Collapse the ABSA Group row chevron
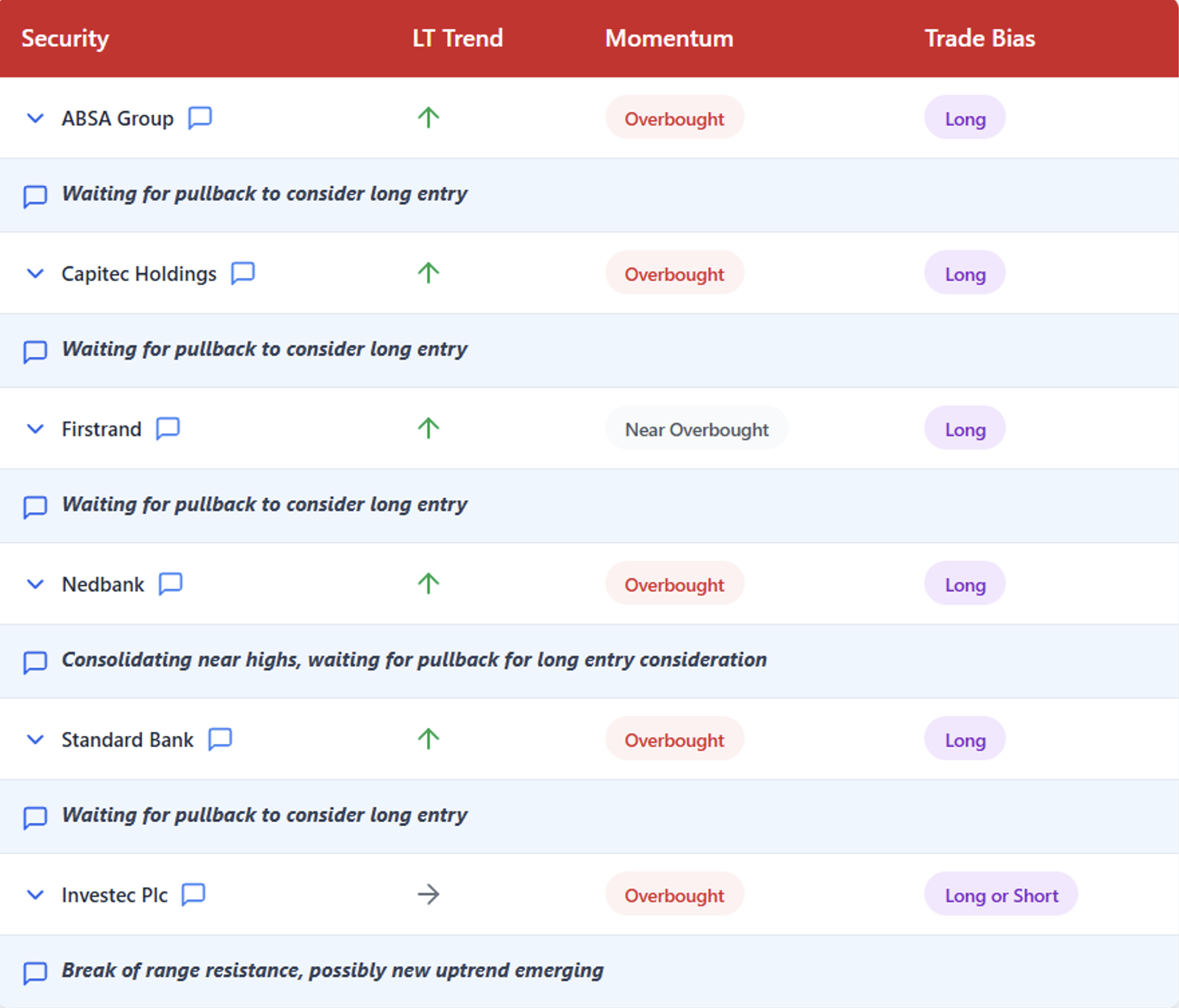This screenshot has width=1179, height=1008. [x=35, y=118]
